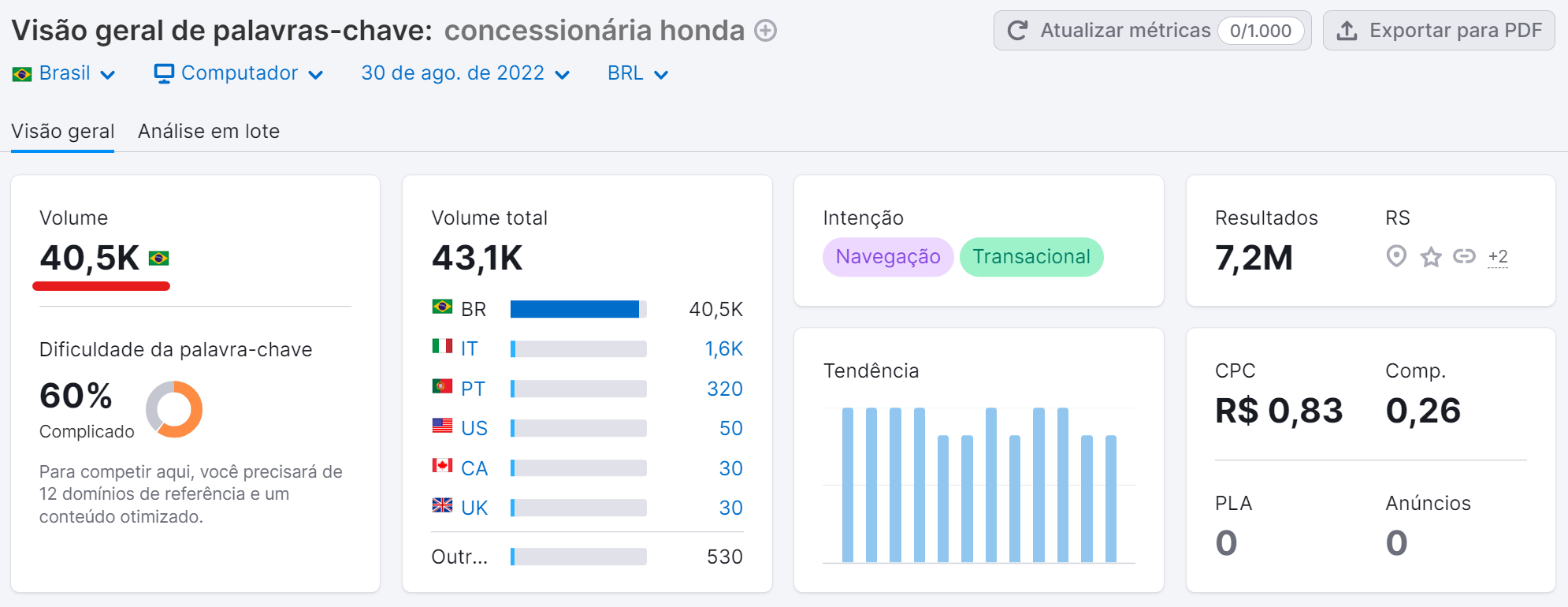Open the PT country link

point(473,389)
